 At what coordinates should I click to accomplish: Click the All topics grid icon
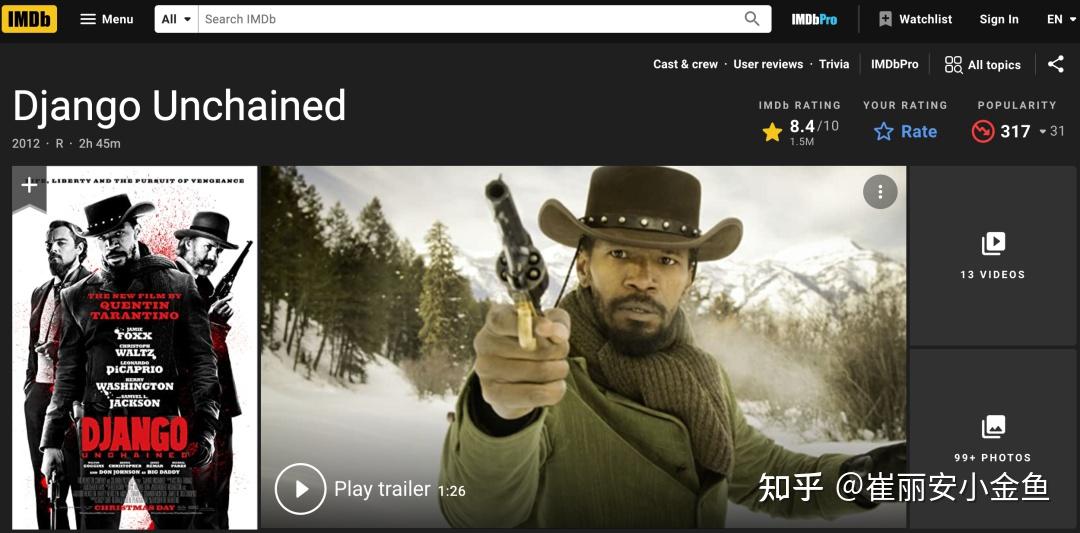953,65
